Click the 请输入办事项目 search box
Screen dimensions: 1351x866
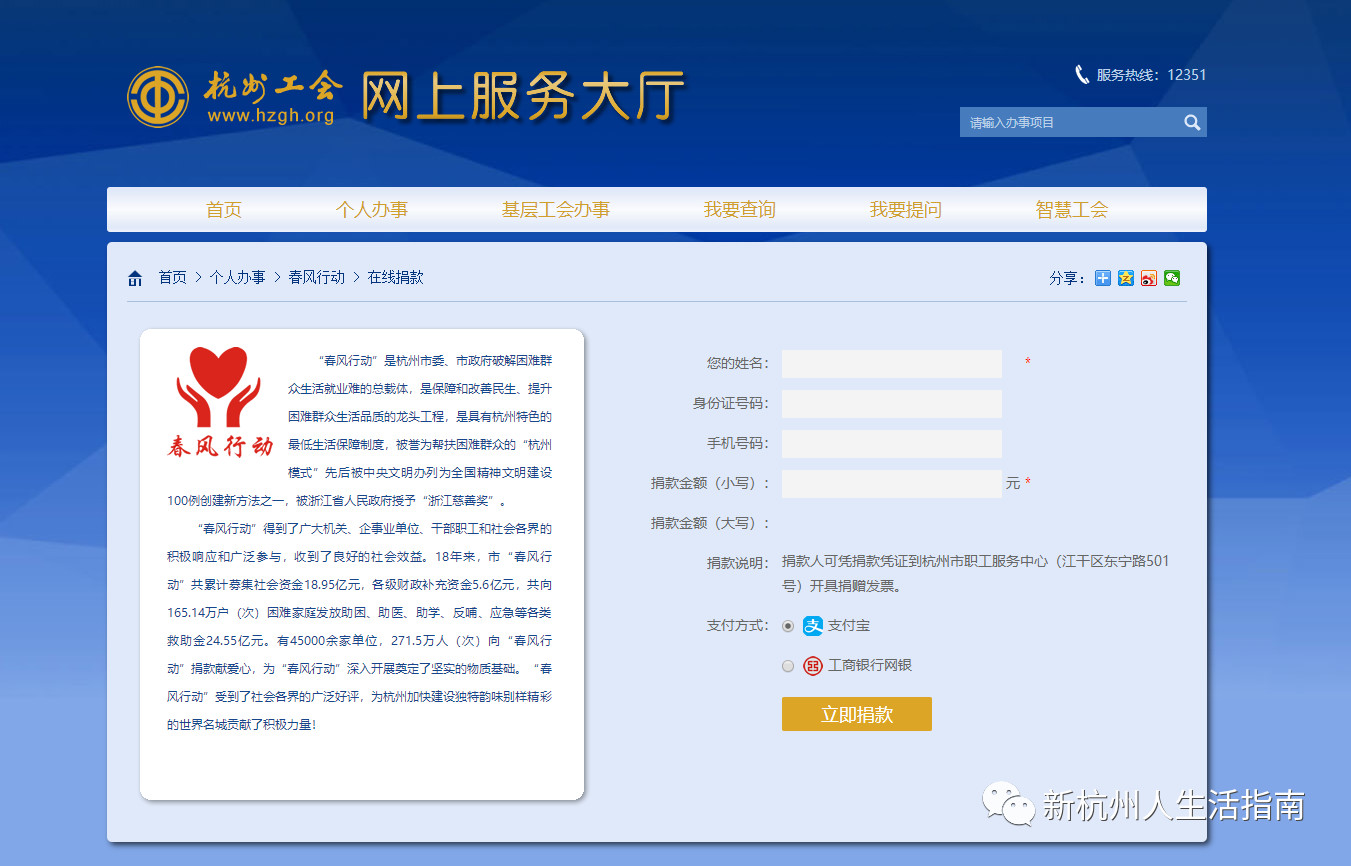pos(1068,122)
